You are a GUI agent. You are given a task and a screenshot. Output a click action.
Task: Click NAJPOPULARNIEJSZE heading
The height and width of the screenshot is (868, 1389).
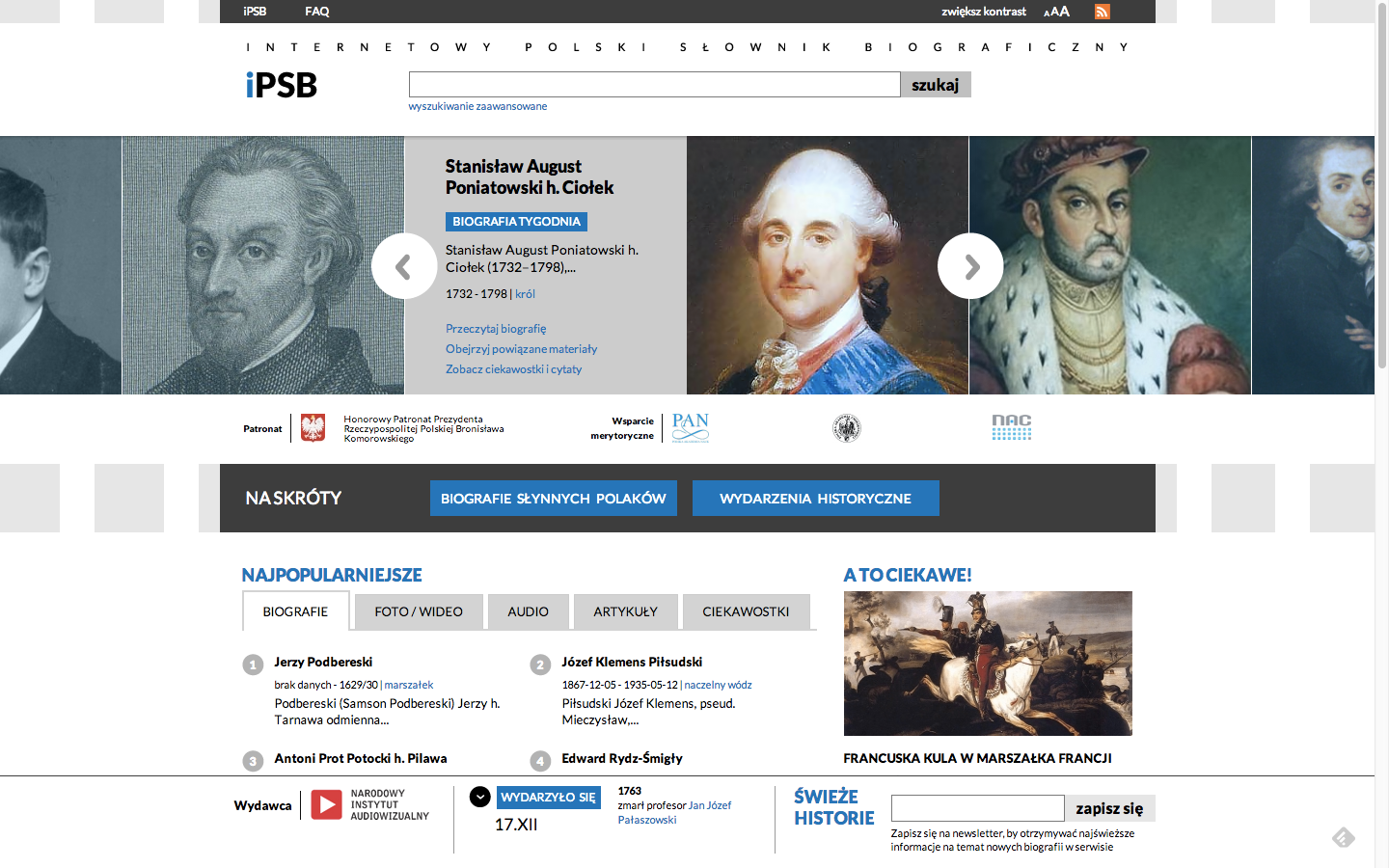332,575
